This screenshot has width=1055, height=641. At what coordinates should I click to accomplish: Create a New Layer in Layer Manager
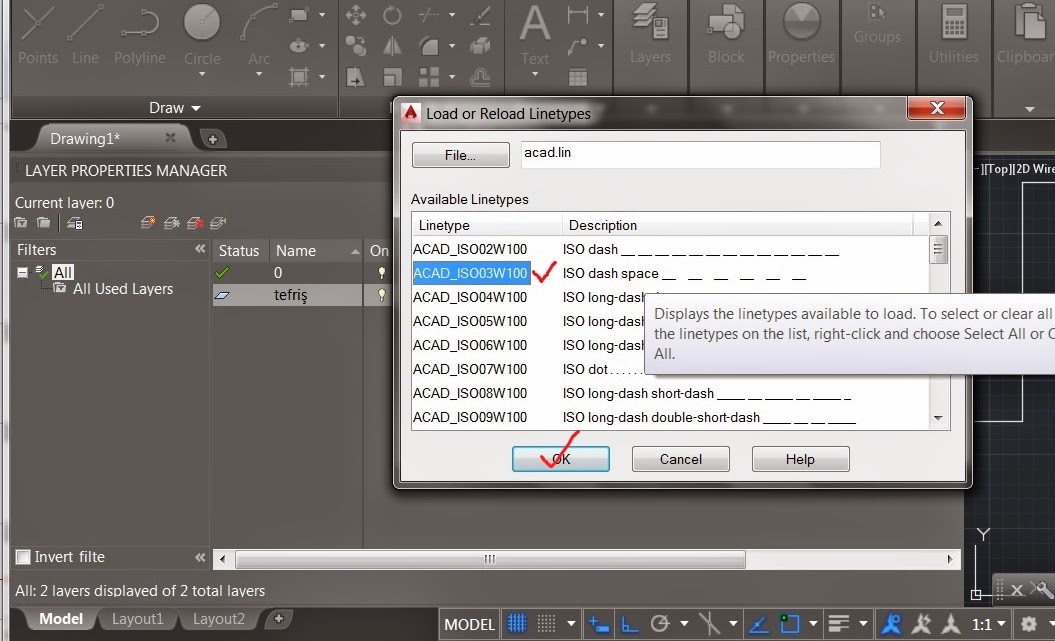click(148, 223)
